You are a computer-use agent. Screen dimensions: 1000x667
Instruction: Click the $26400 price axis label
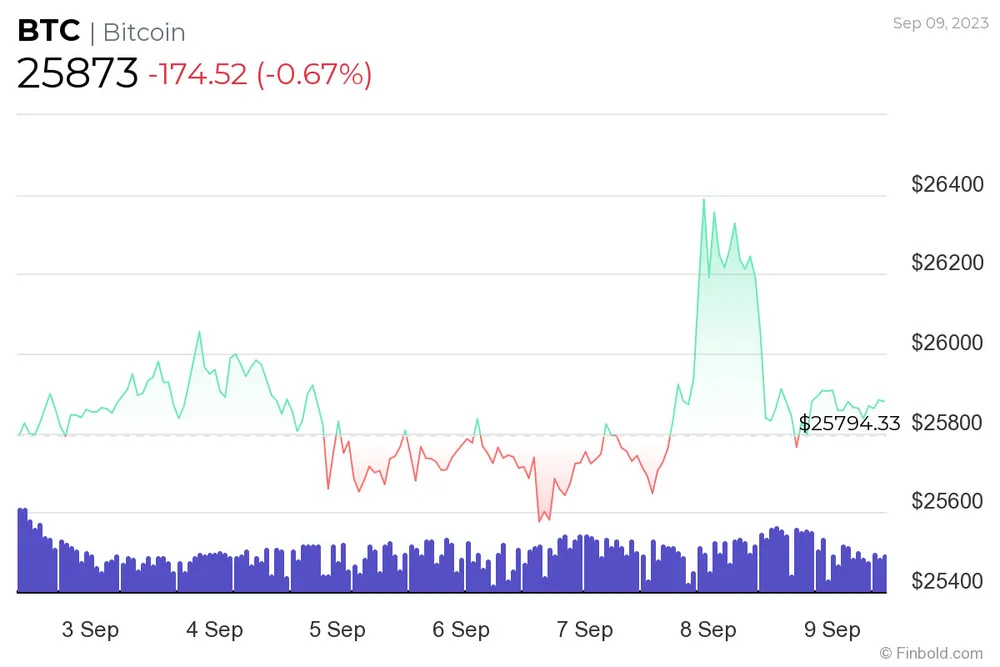pos(947,184)
